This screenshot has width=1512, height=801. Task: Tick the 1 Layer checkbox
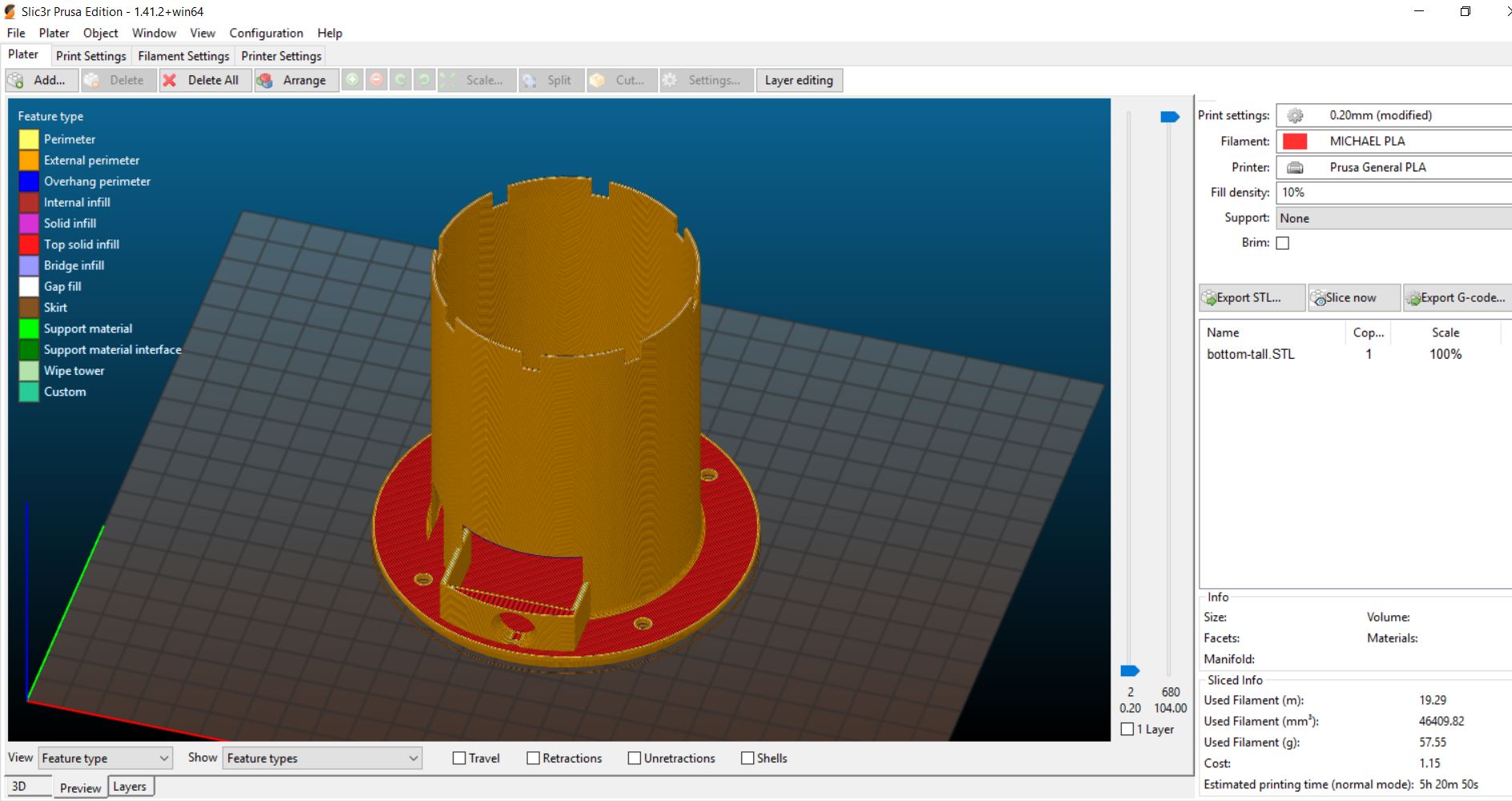pos(1127,729)
